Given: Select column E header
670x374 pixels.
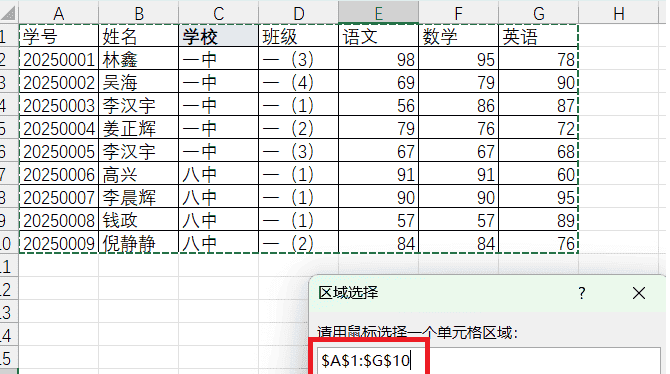Looking at the screenshot, I should click(x=378, y=12).
